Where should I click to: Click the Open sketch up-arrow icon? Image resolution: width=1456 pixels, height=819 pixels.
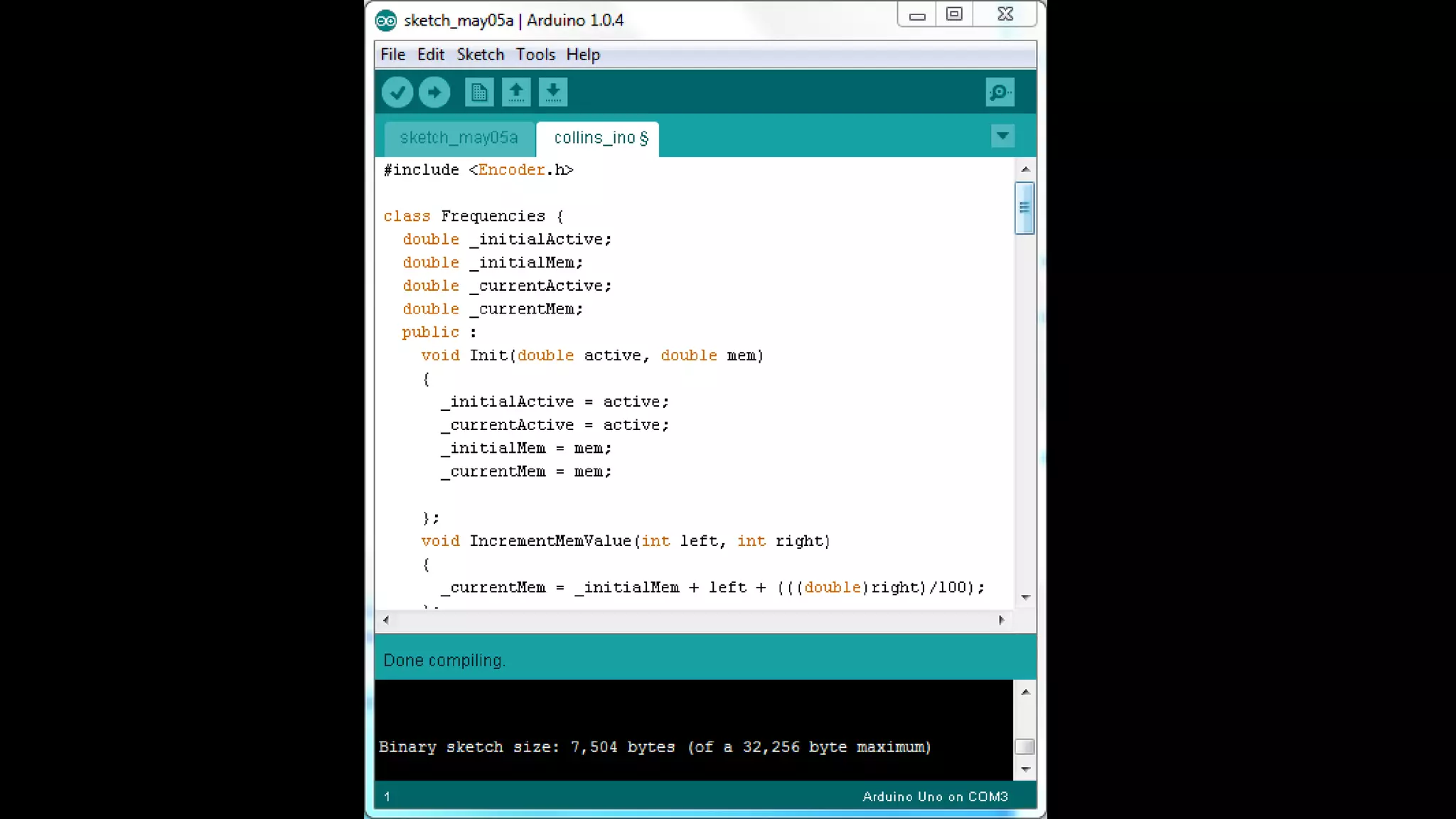click(516, 92)
